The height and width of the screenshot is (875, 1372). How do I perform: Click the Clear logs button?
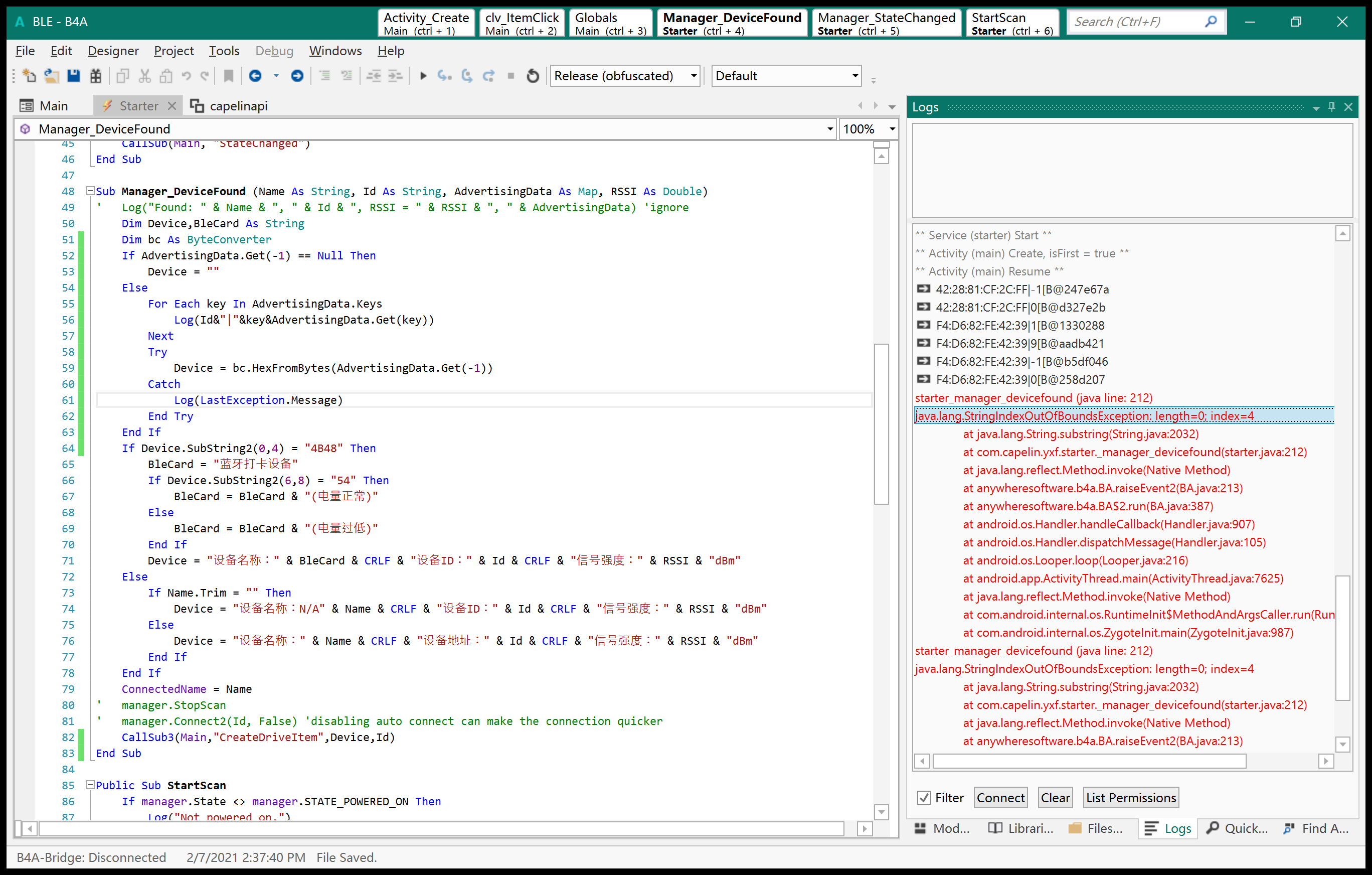1055,797
